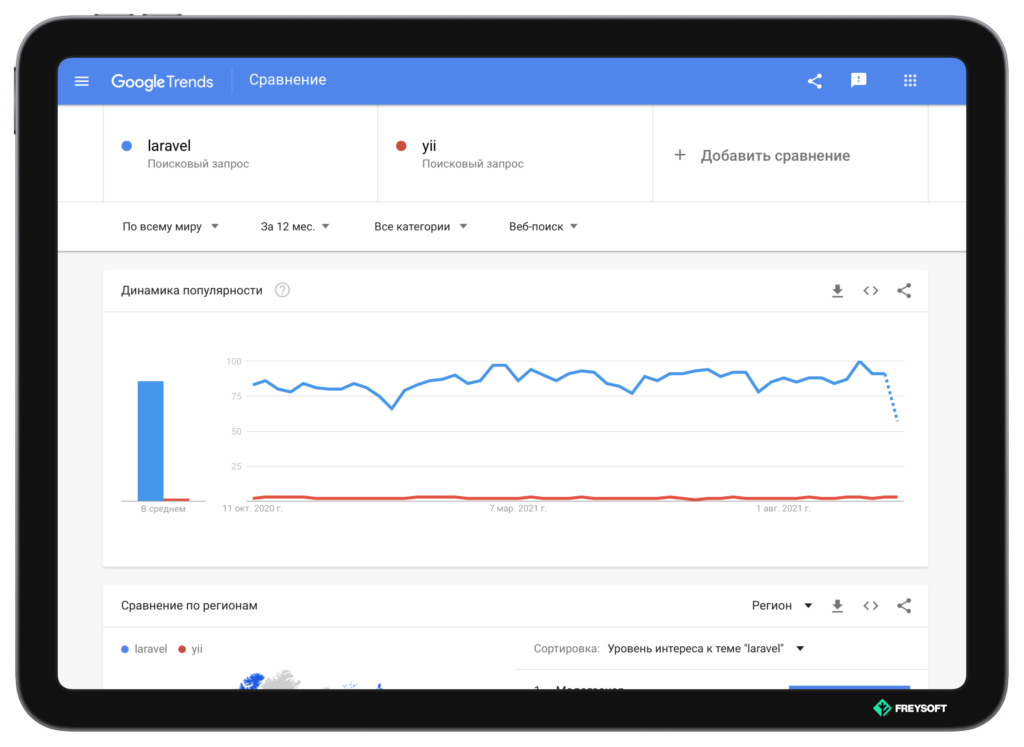This screenshot has width=1024, height=747.
Task: Open the Google apps grid icon
Action: 910,80
